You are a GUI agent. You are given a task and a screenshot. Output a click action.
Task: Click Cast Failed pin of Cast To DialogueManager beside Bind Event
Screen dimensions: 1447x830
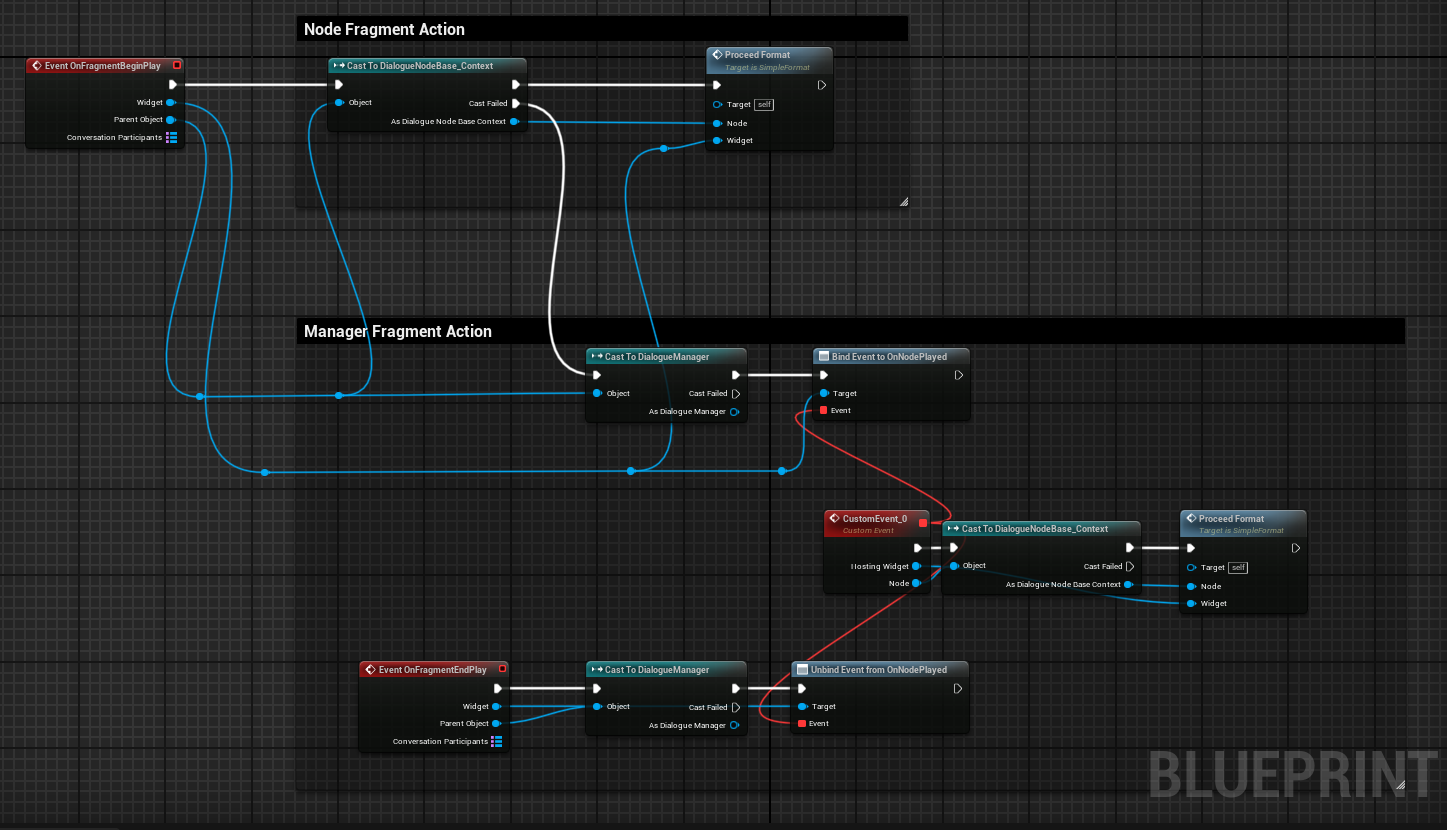(x=736, y=394)
